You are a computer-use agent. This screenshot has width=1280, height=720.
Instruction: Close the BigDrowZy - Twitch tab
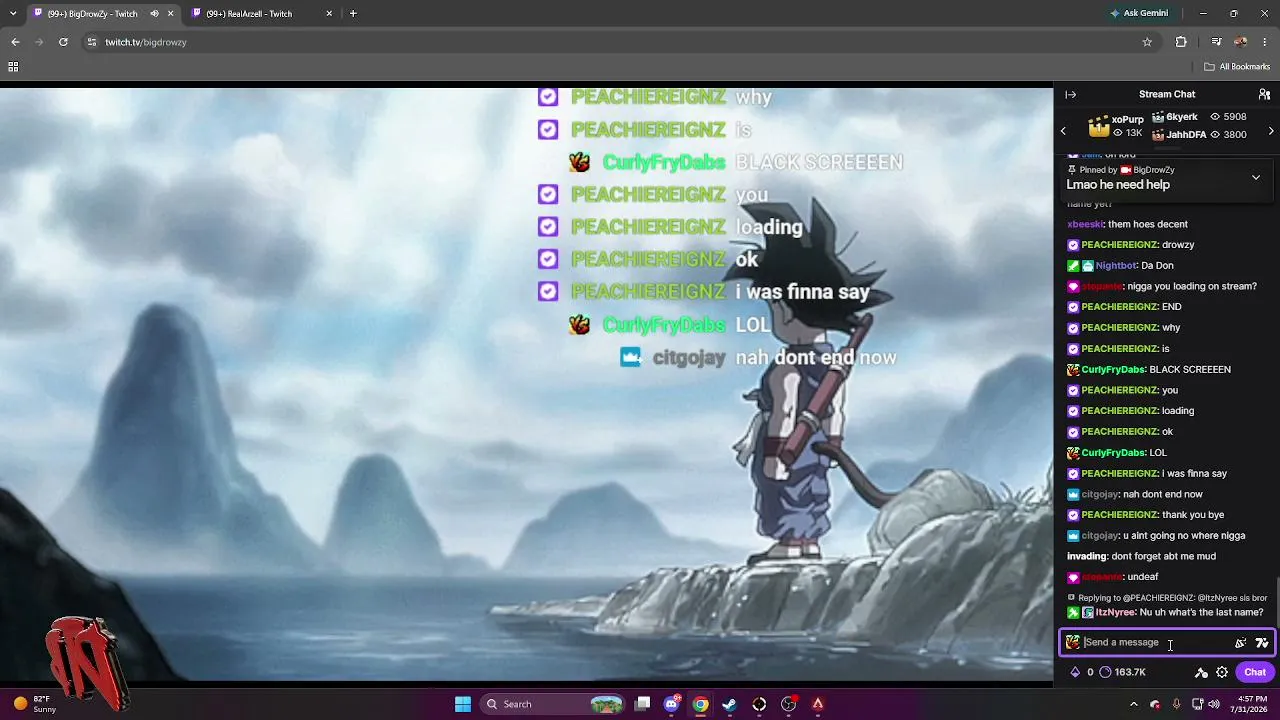point(171,14)
